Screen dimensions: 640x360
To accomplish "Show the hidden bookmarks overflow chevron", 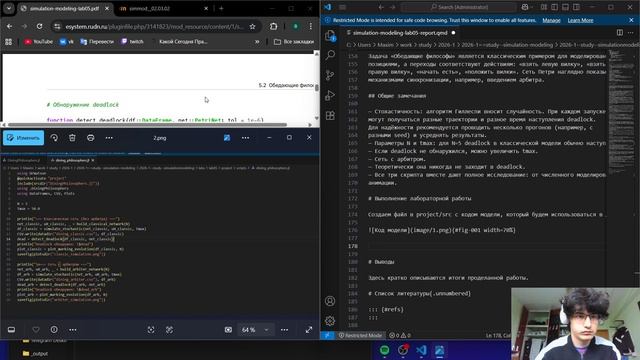I will [x=257, y=42].
